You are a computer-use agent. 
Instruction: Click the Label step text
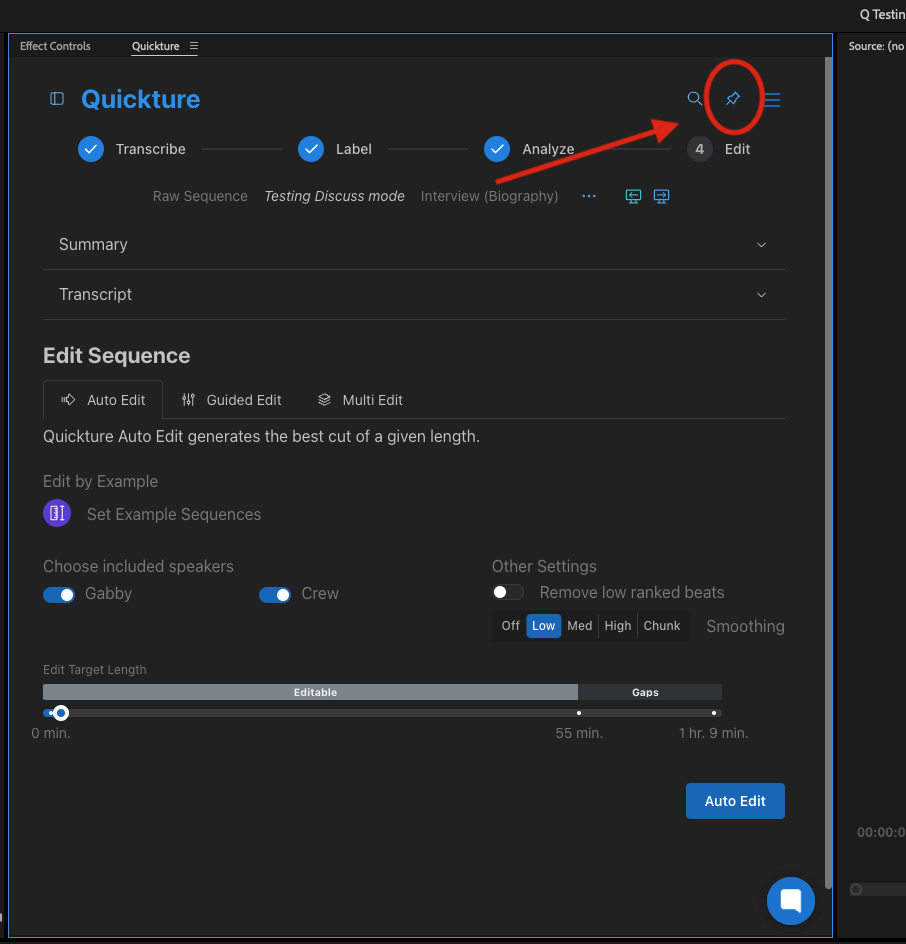click(x=353, y=149)
